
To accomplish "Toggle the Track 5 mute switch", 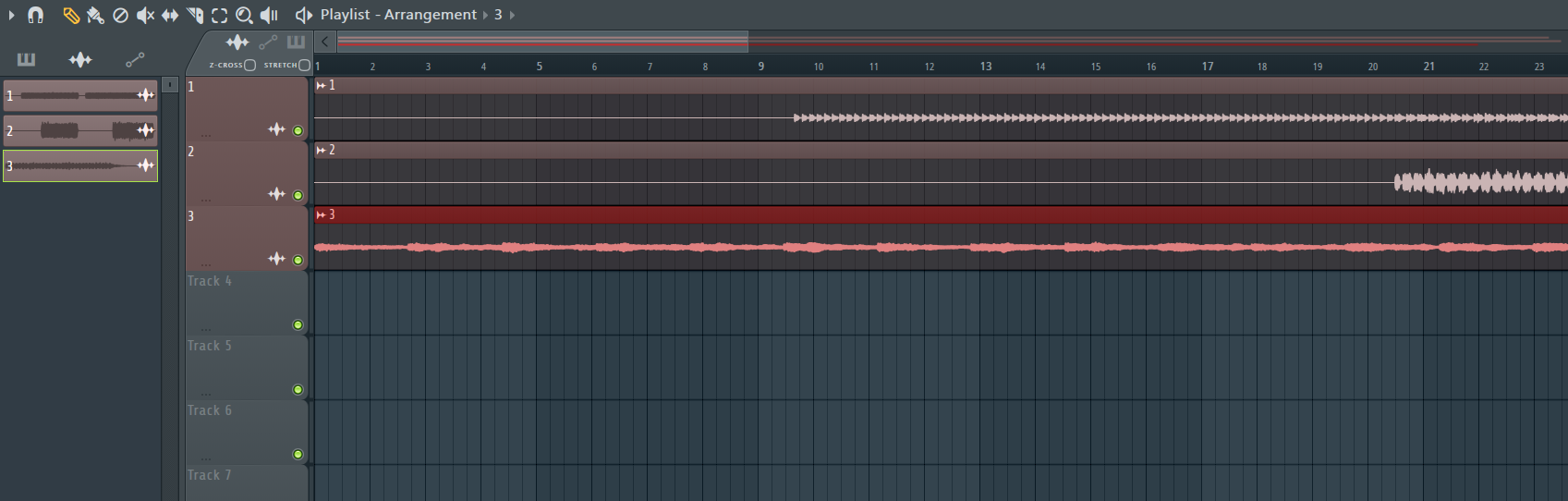I will [298, 389].
